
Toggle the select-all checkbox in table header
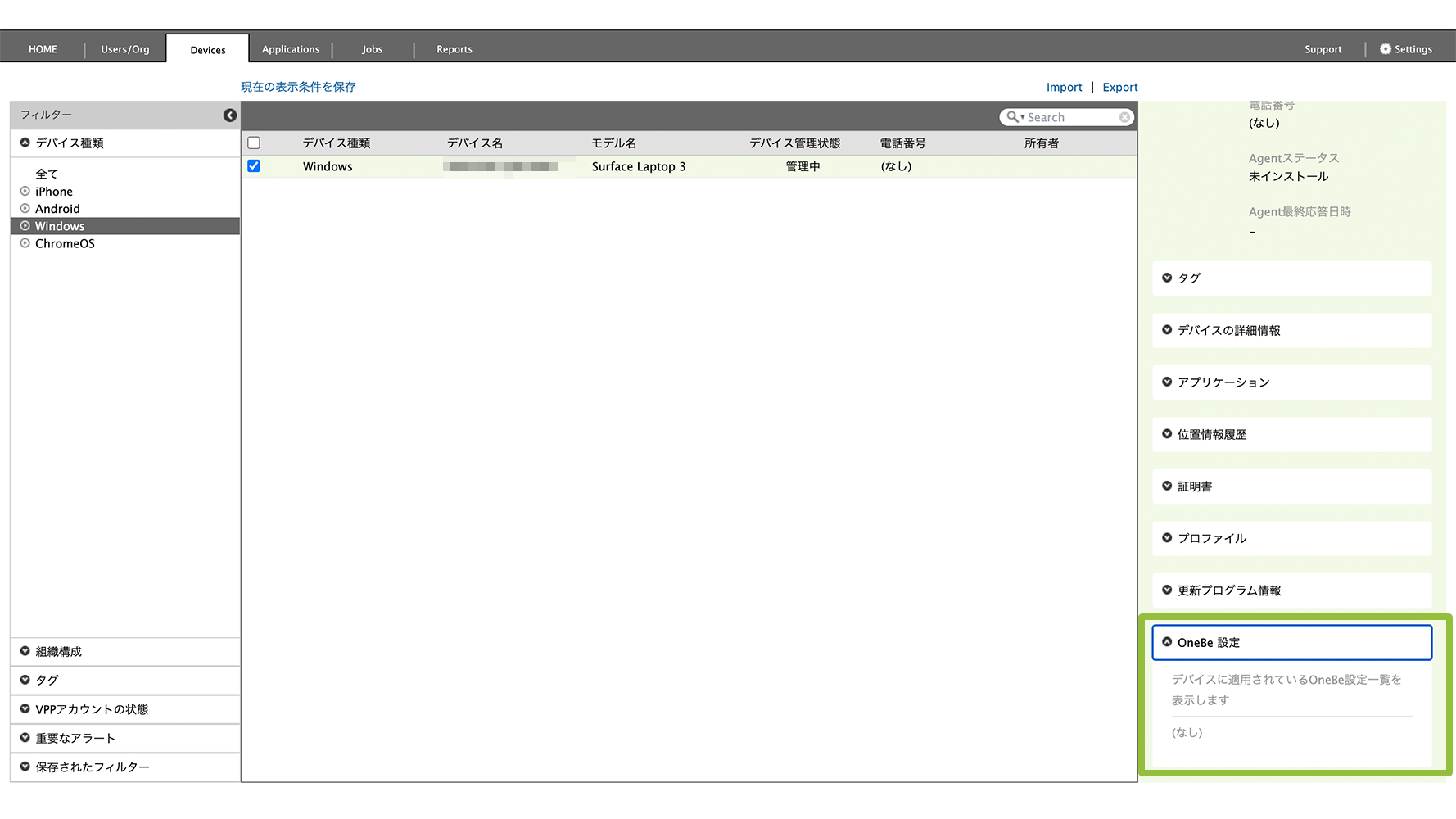[x=254, y=143]
